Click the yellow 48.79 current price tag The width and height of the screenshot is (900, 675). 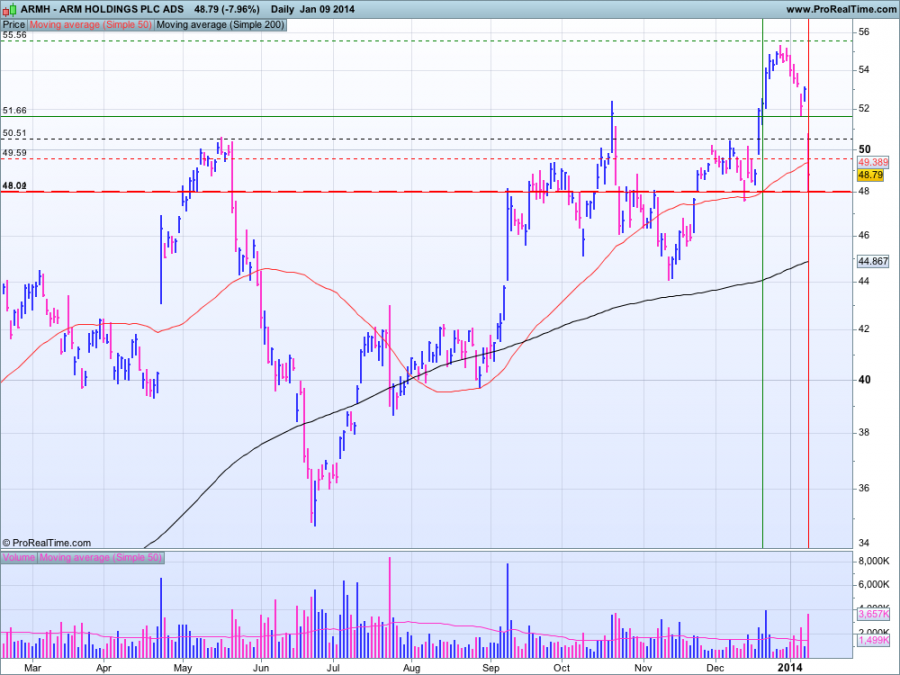point(871,175)
